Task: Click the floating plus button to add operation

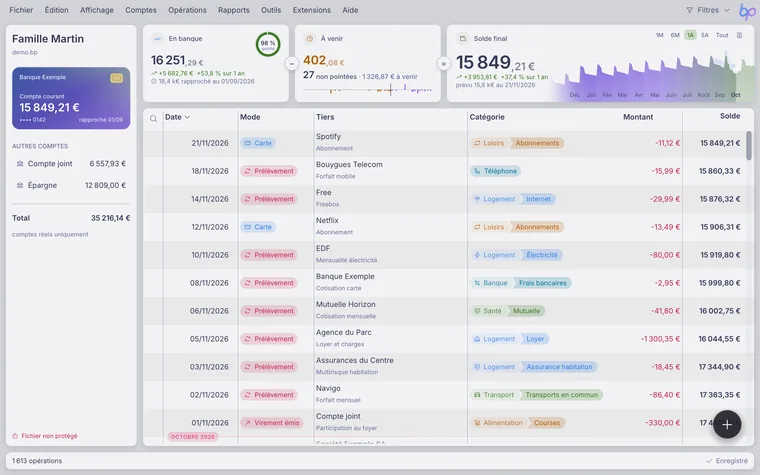Action: pyautogui.click(x=727, y=425)
